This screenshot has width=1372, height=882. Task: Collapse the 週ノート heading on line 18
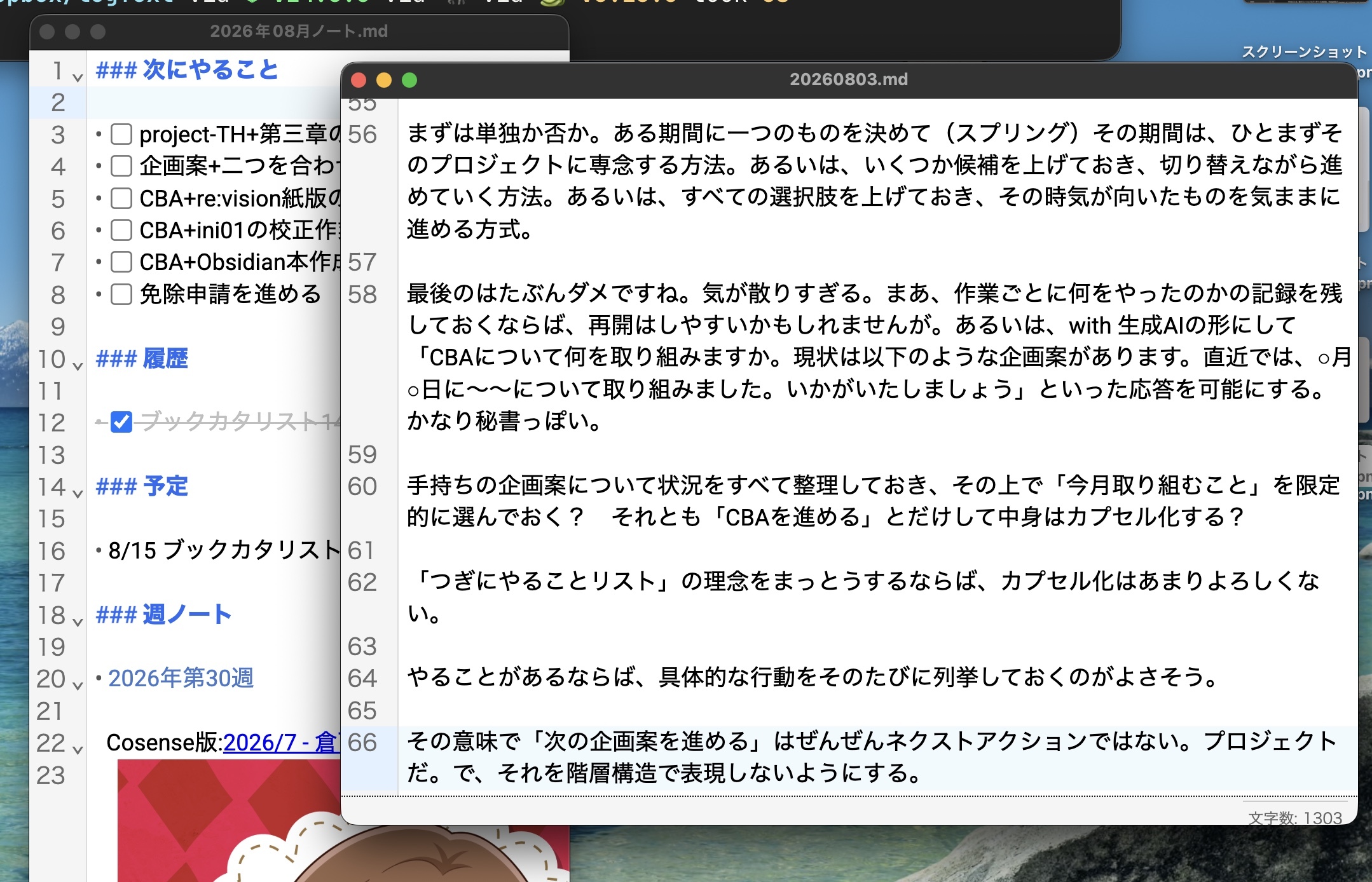78,622
